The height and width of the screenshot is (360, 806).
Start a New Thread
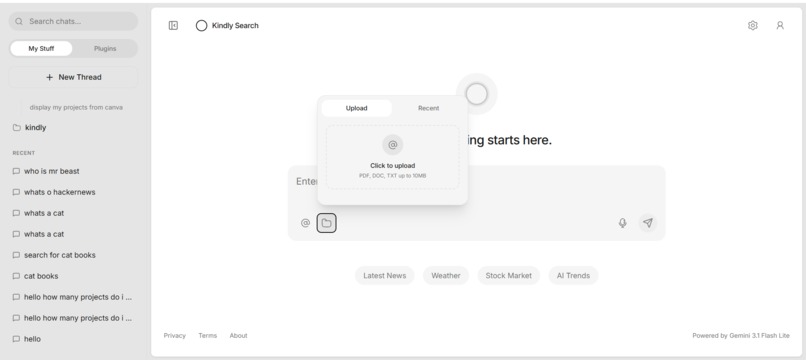tap(73, 77)
